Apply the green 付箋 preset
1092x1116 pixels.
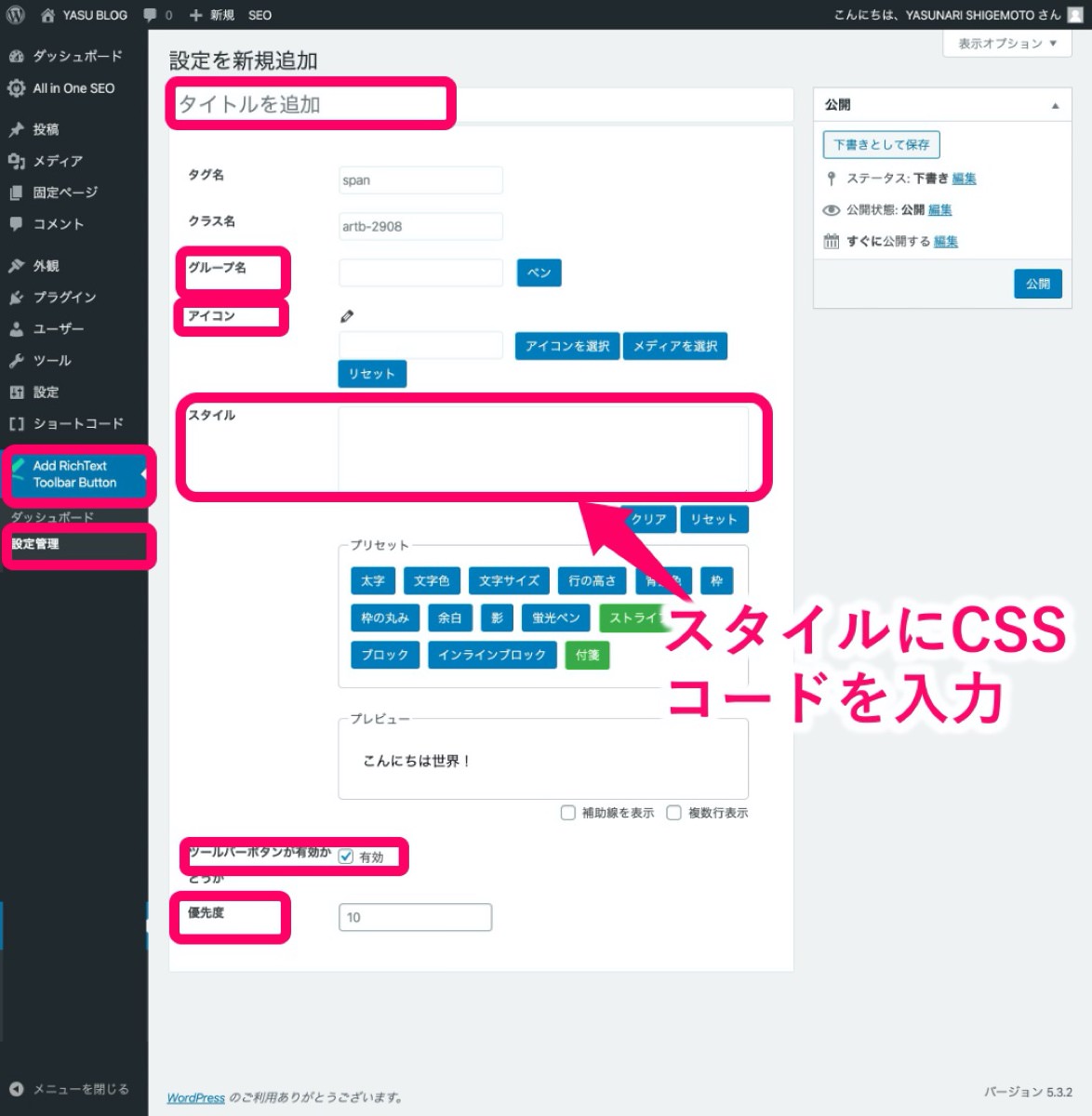[x=588, y=655]
